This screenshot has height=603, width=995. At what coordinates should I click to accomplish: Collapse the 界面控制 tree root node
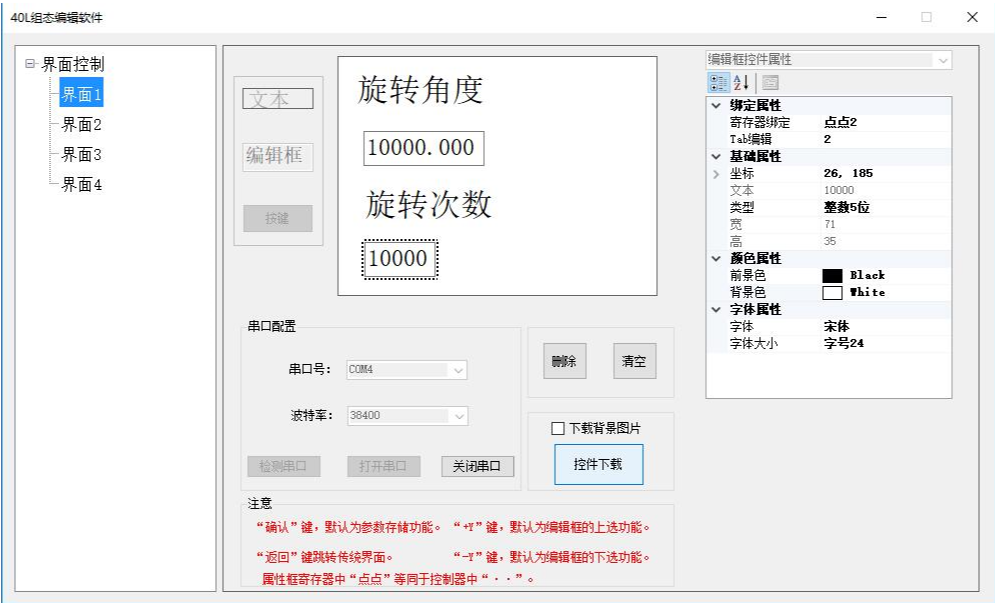(x=30, y=64)
